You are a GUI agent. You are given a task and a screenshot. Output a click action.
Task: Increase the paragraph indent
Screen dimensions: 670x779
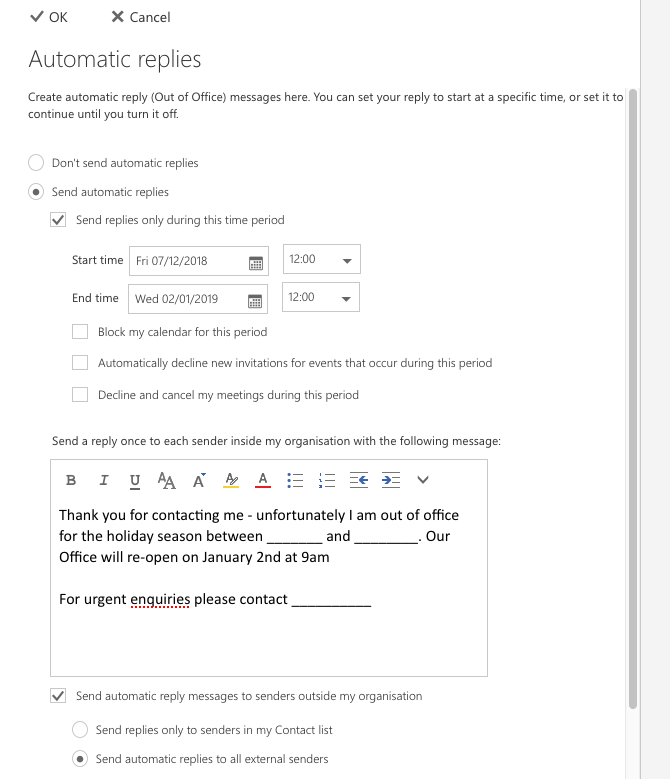391,480
